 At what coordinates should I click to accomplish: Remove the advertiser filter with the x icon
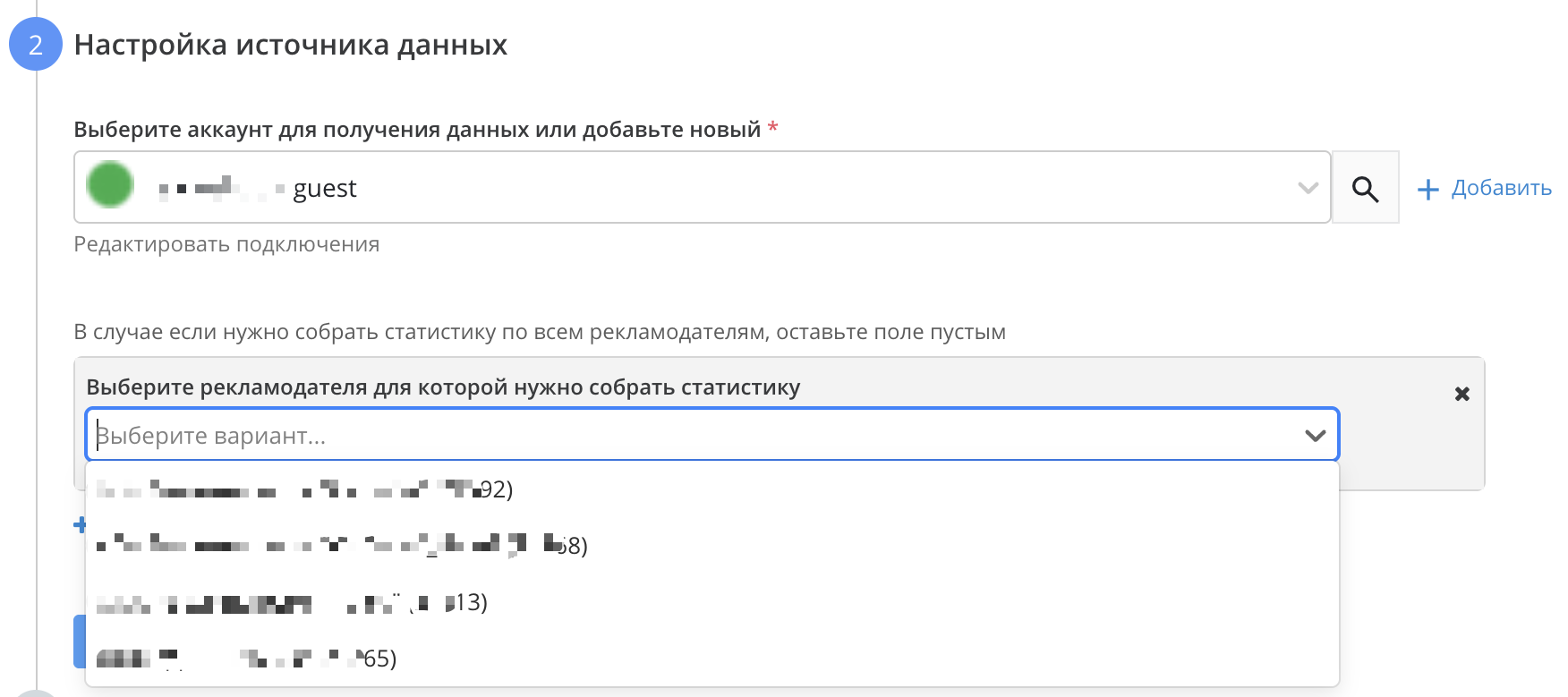(x=1462, y=394)
